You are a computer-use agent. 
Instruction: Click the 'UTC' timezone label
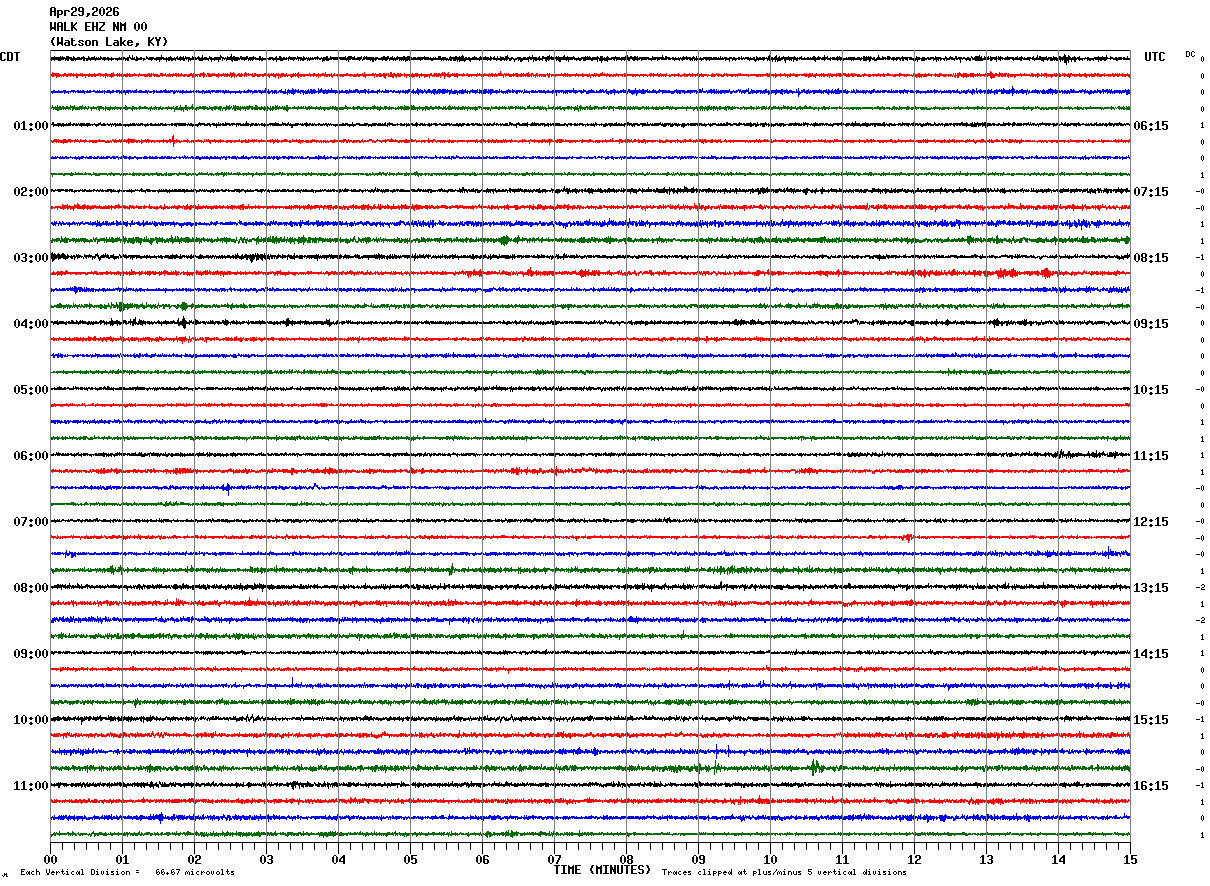pos(1155,57)
